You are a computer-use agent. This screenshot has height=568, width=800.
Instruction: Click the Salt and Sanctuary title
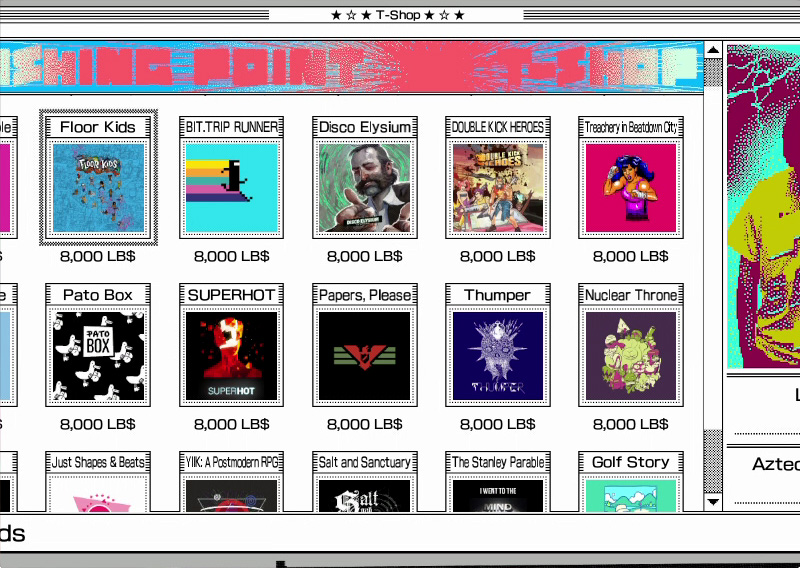coord(365,462)
